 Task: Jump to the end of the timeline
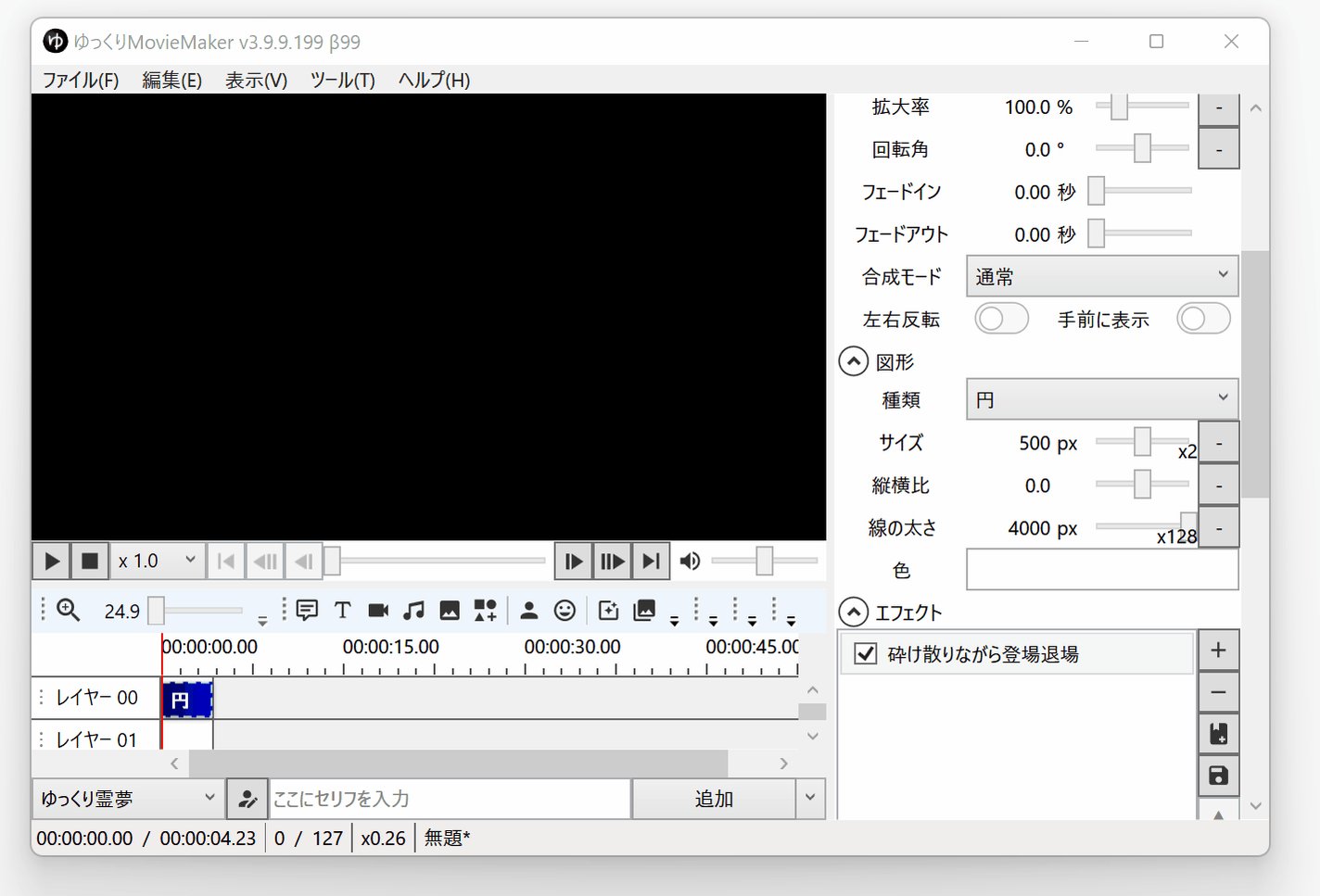[x=651, y=561]
